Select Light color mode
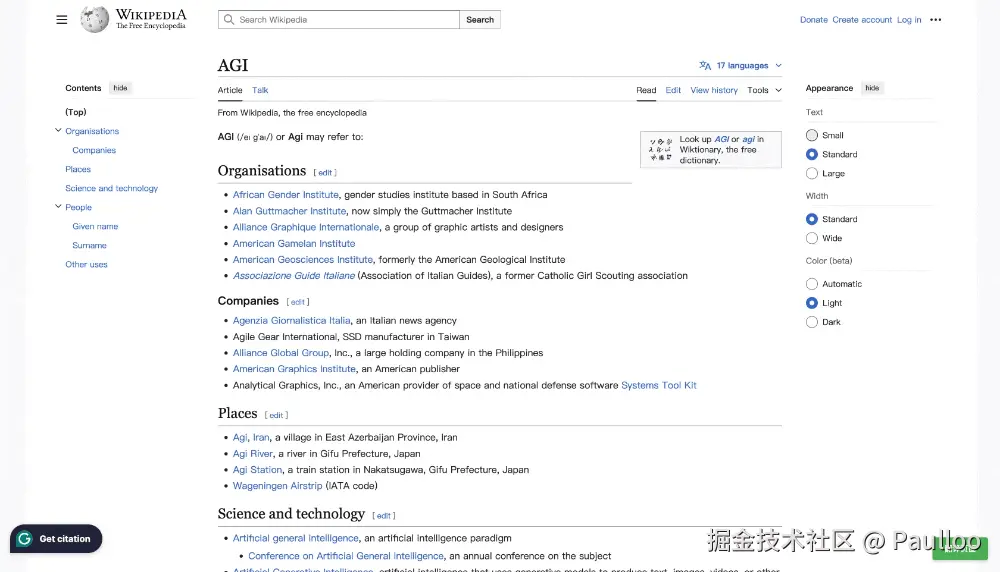1000x572 pixels. (811, 303)
